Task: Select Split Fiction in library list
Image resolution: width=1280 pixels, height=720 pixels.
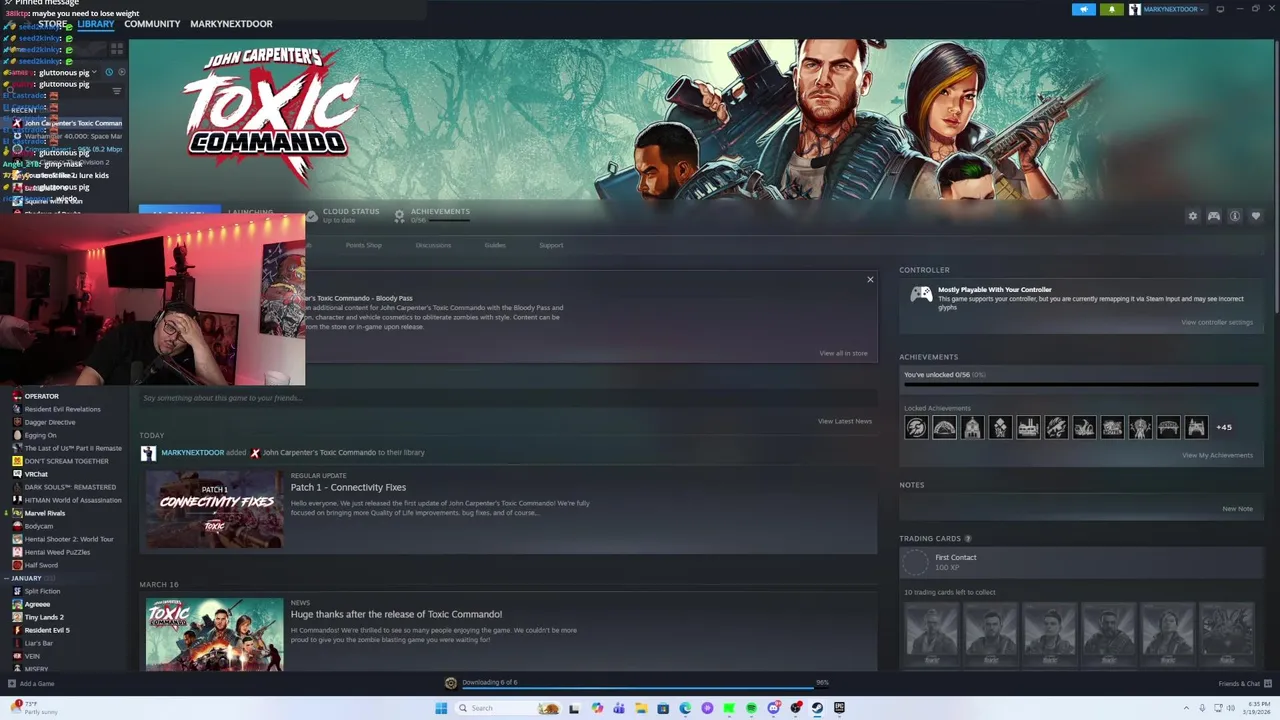Action: [42, 591]
